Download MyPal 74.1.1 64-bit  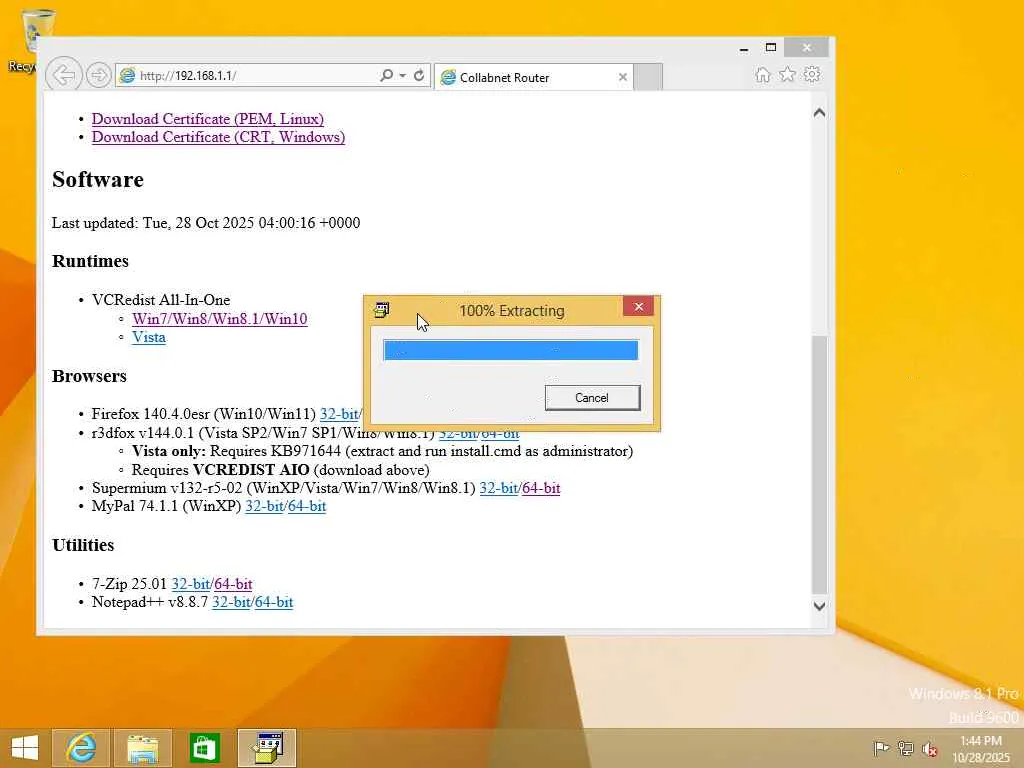[x=307, y=506]
